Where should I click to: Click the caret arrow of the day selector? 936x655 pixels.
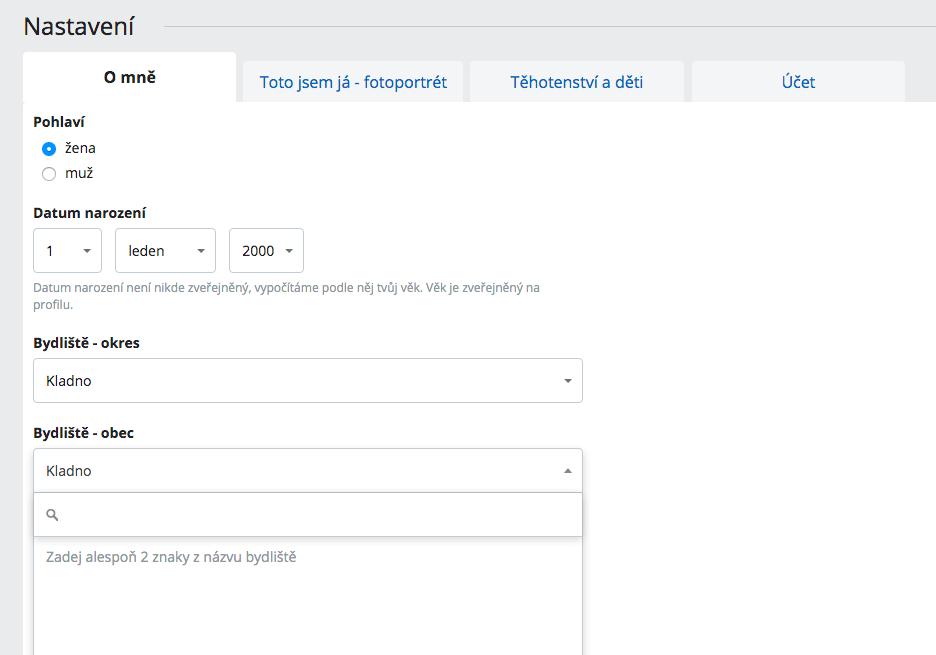(87, 251)
